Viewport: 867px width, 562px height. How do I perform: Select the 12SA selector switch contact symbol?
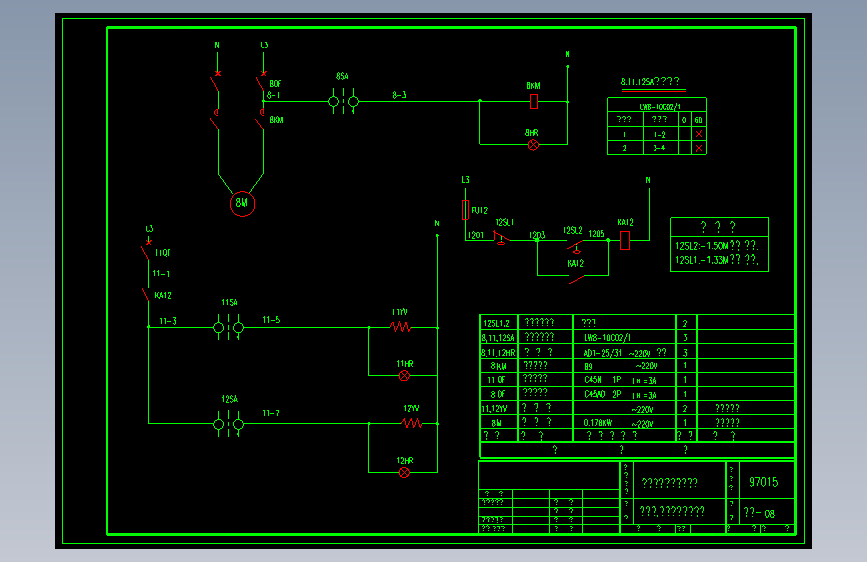tap(228, 424)
